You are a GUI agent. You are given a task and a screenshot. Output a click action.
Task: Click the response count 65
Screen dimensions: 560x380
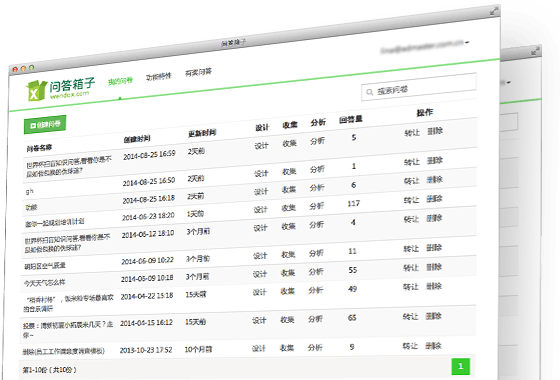pyautogui.click(x=352, y=318)
